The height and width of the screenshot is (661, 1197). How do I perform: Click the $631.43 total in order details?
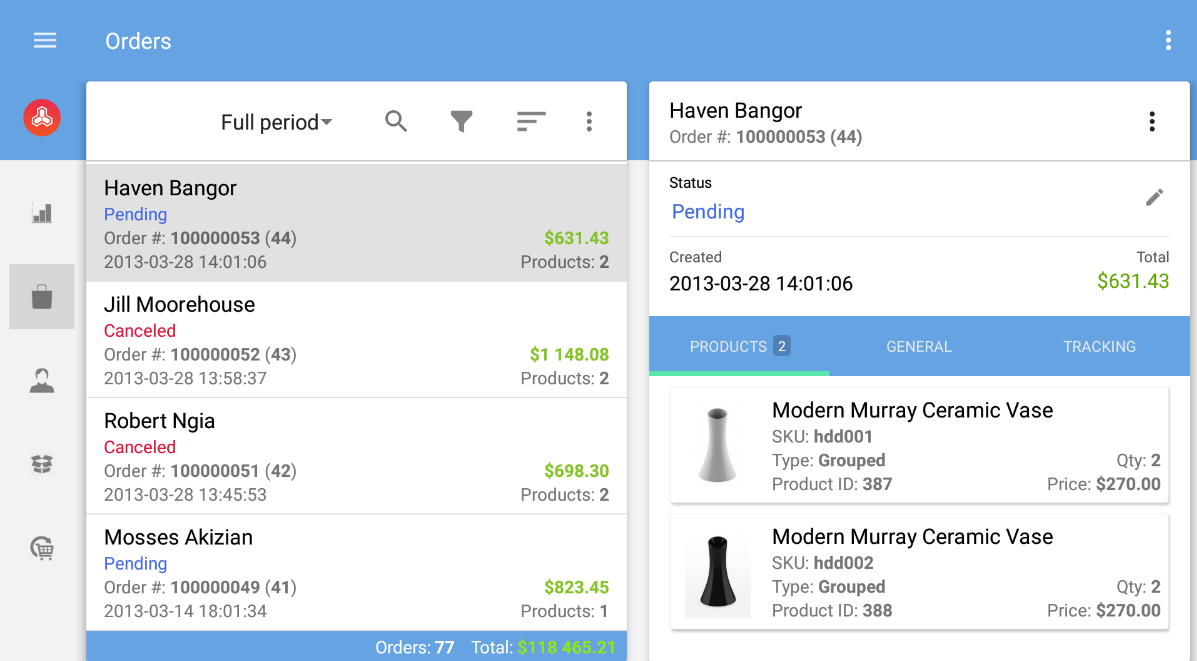[1133, 281]
